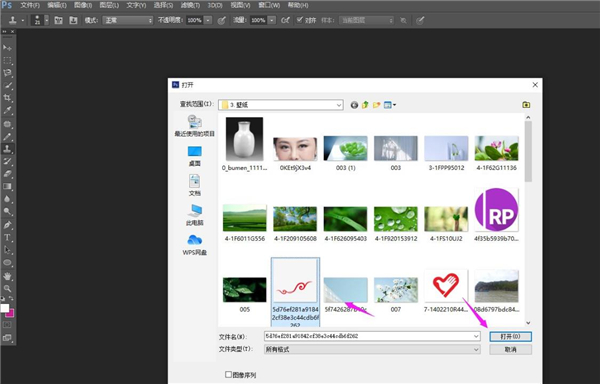Select the Brush tool
Viewport: 600px width, 384px height.
(7, 137)
